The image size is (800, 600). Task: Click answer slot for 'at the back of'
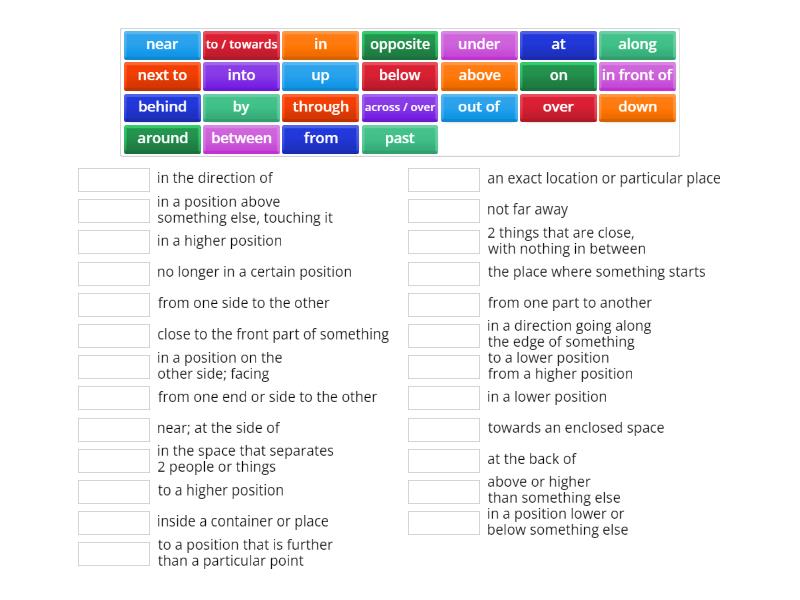point(444,460)
